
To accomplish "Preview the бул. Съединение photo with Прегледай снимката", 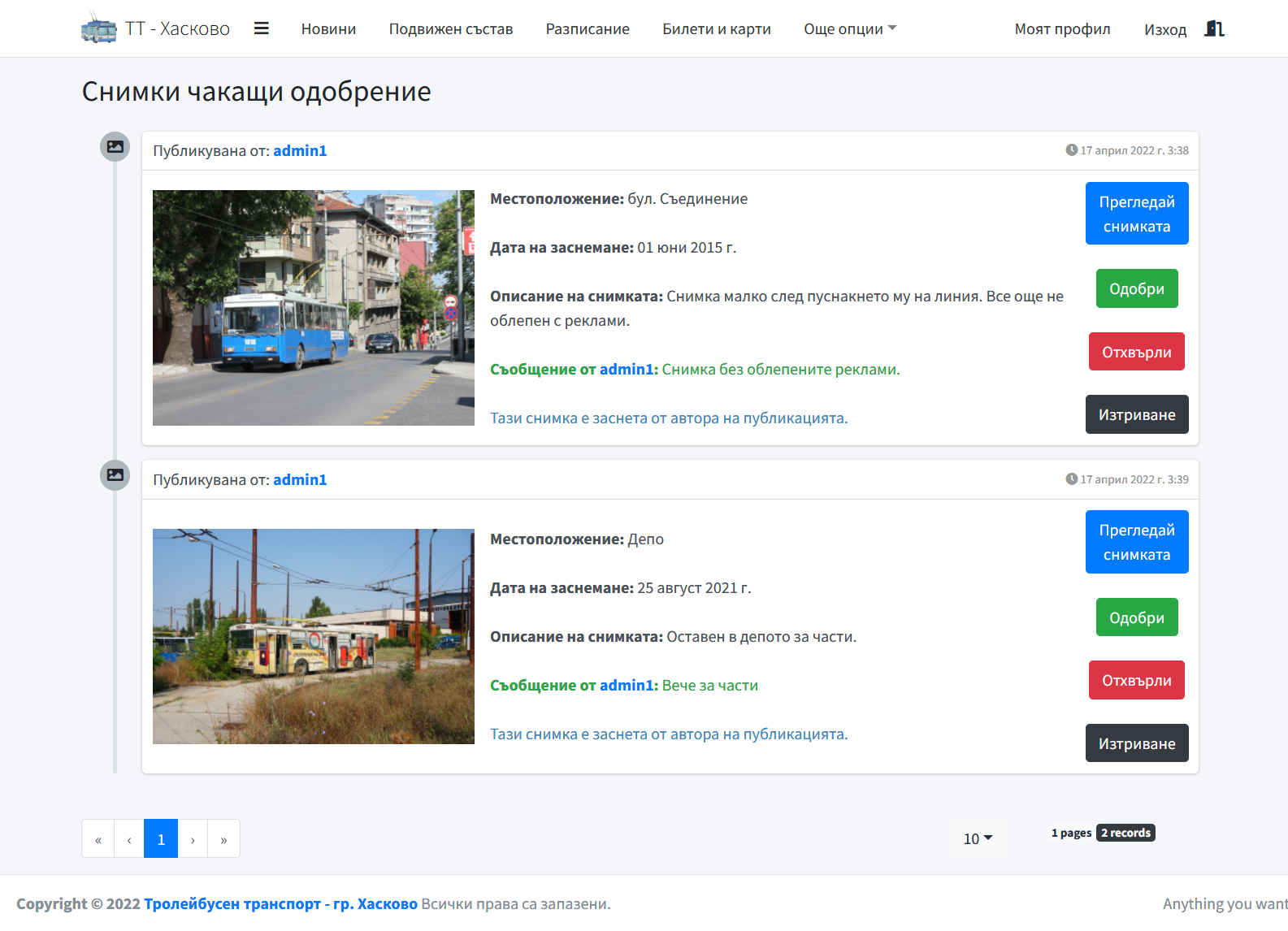I will click(1137, 214).
